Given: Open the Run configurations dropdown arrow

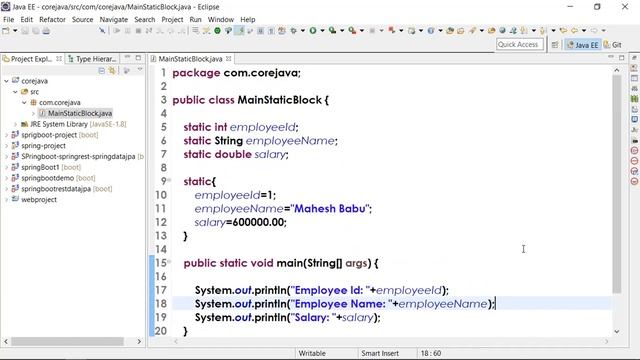Looking at the screenshot, I should coord(322,31).
